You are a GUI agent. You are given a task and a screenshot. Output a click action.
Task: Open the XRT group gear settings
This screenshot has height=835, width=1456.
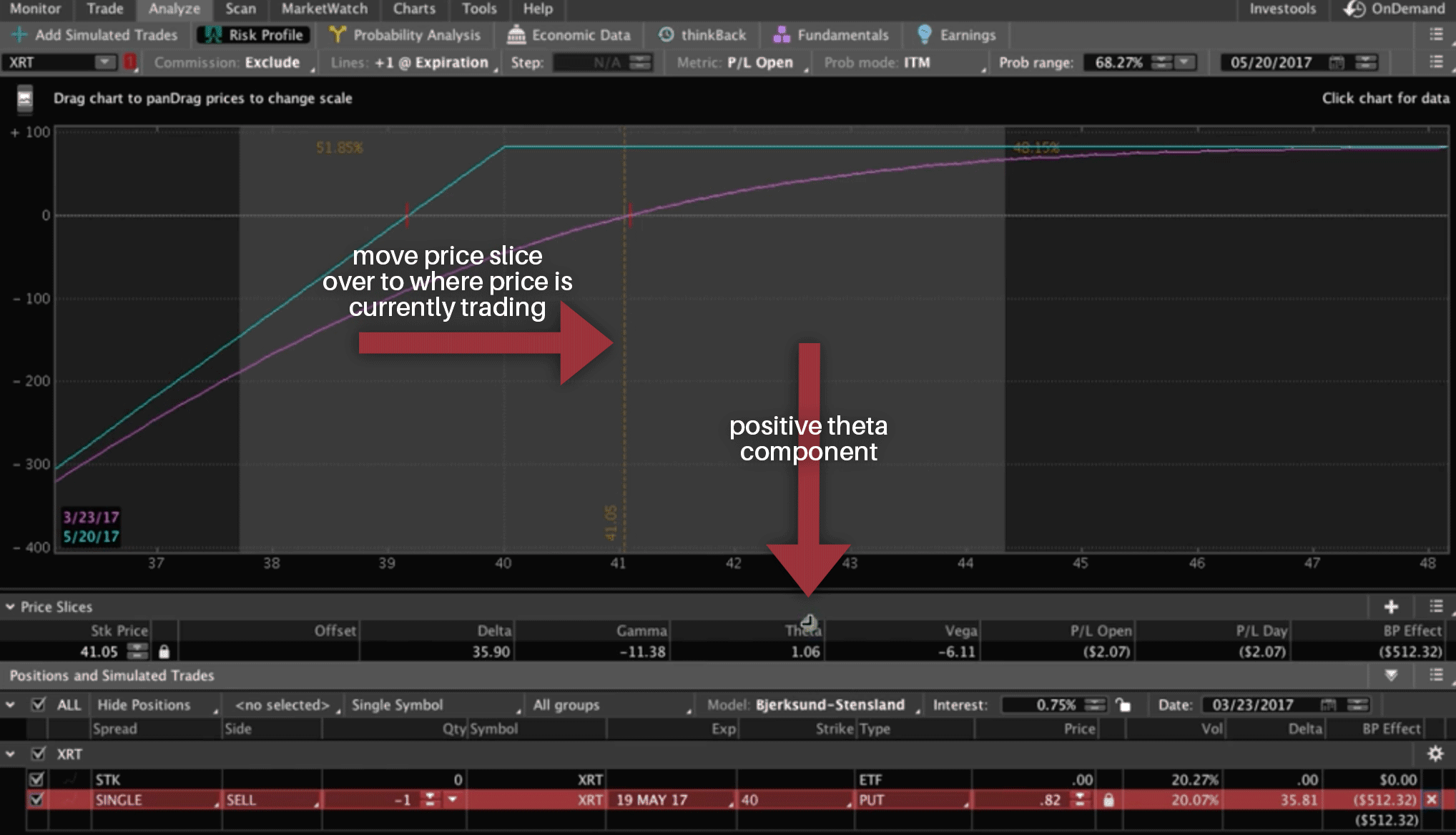[1435, 754]
